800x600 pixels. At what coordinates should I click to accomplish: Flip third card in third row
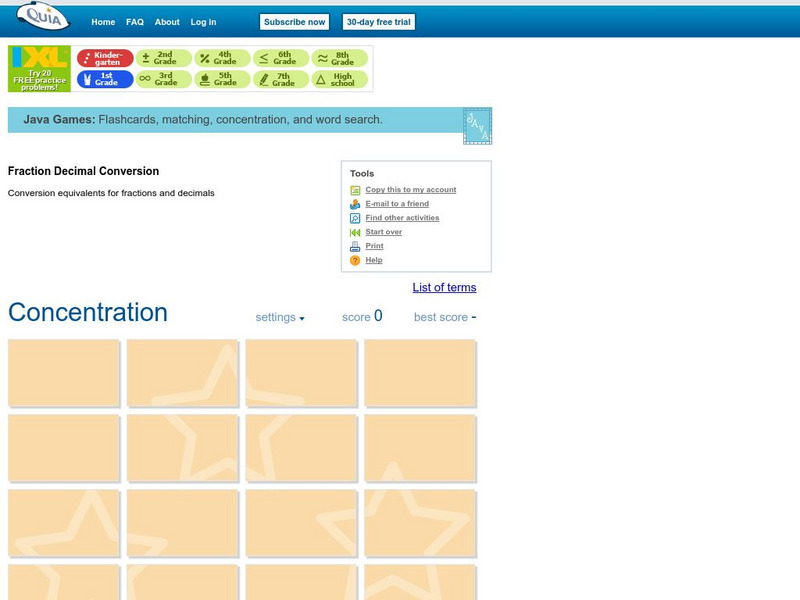(301, 523)
